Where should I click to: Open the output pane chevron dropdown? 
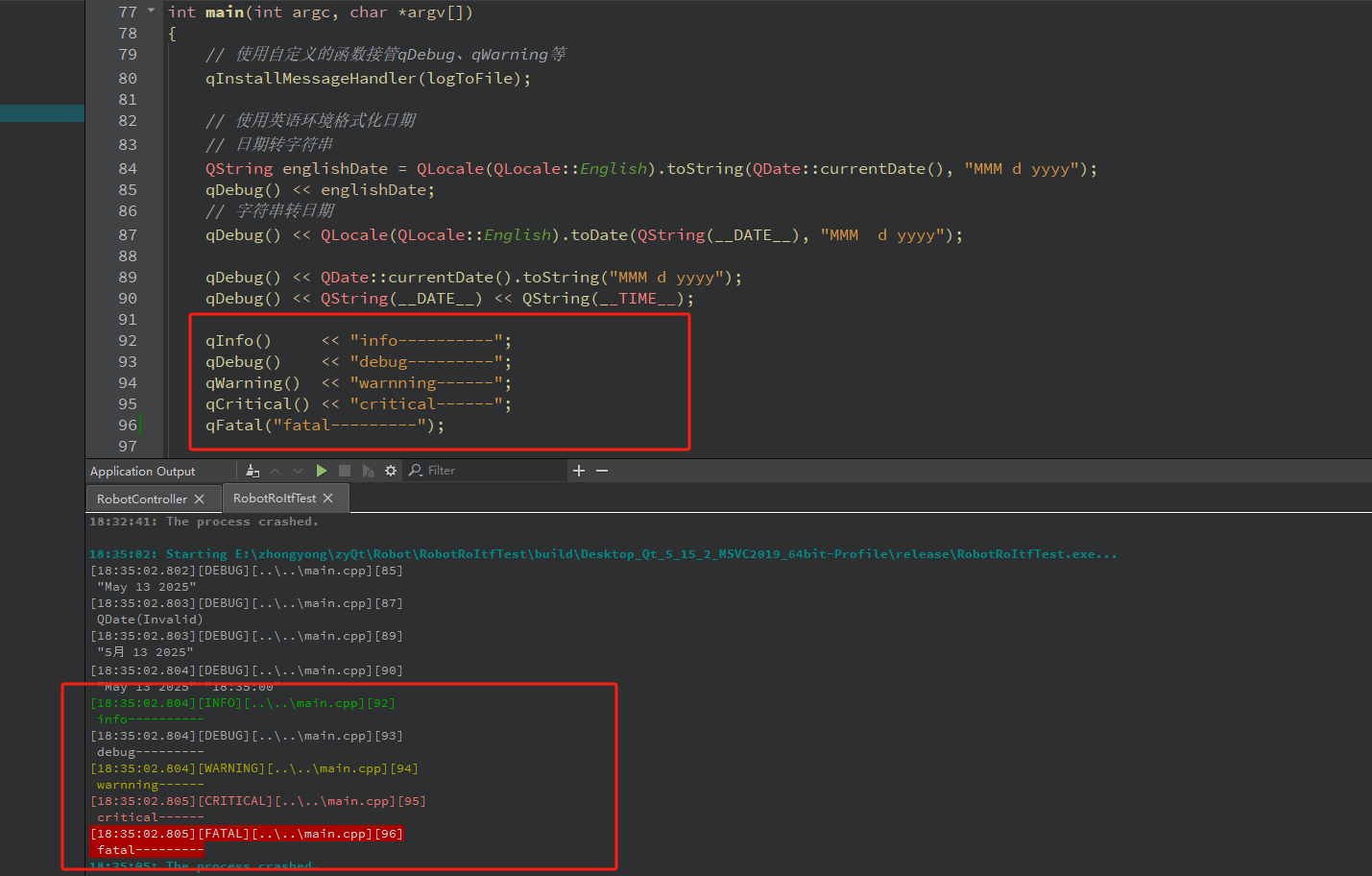296,471
